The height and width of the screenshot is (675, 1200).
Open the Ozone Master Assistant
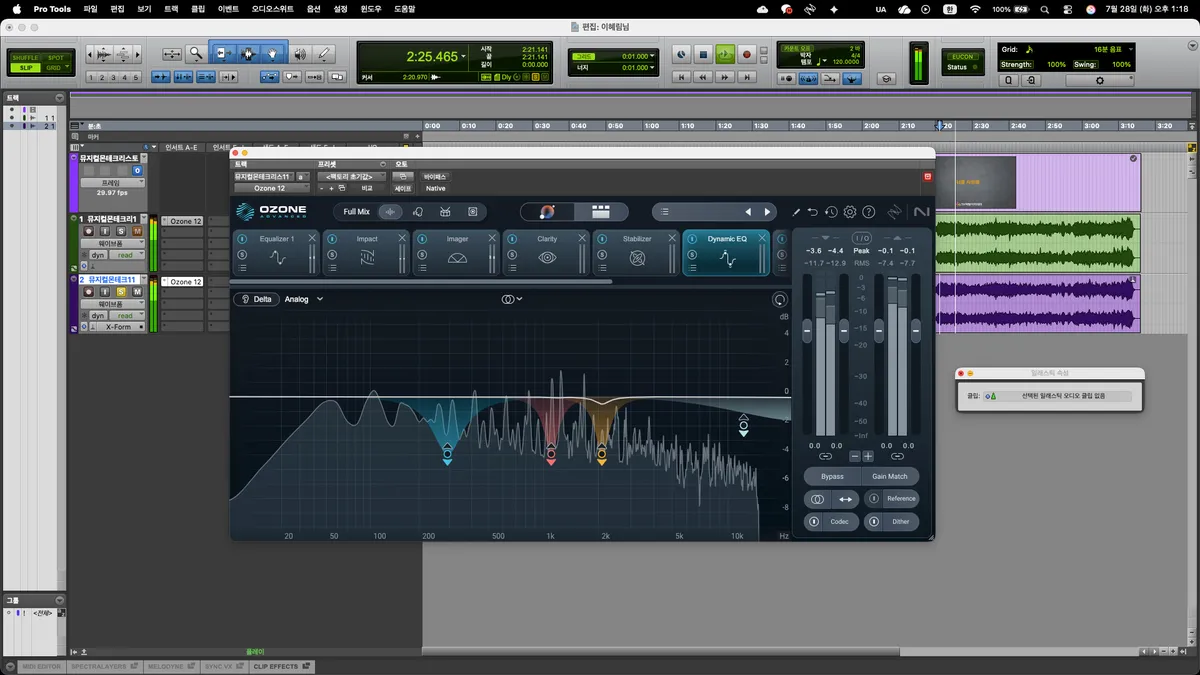tap(547, 212)
